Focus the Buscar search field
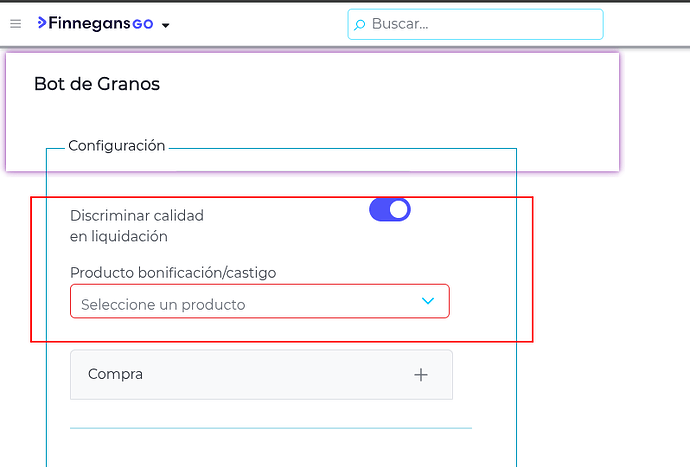Image resolution: width=690 pixels, height=467 pixels. click(475, 24)
